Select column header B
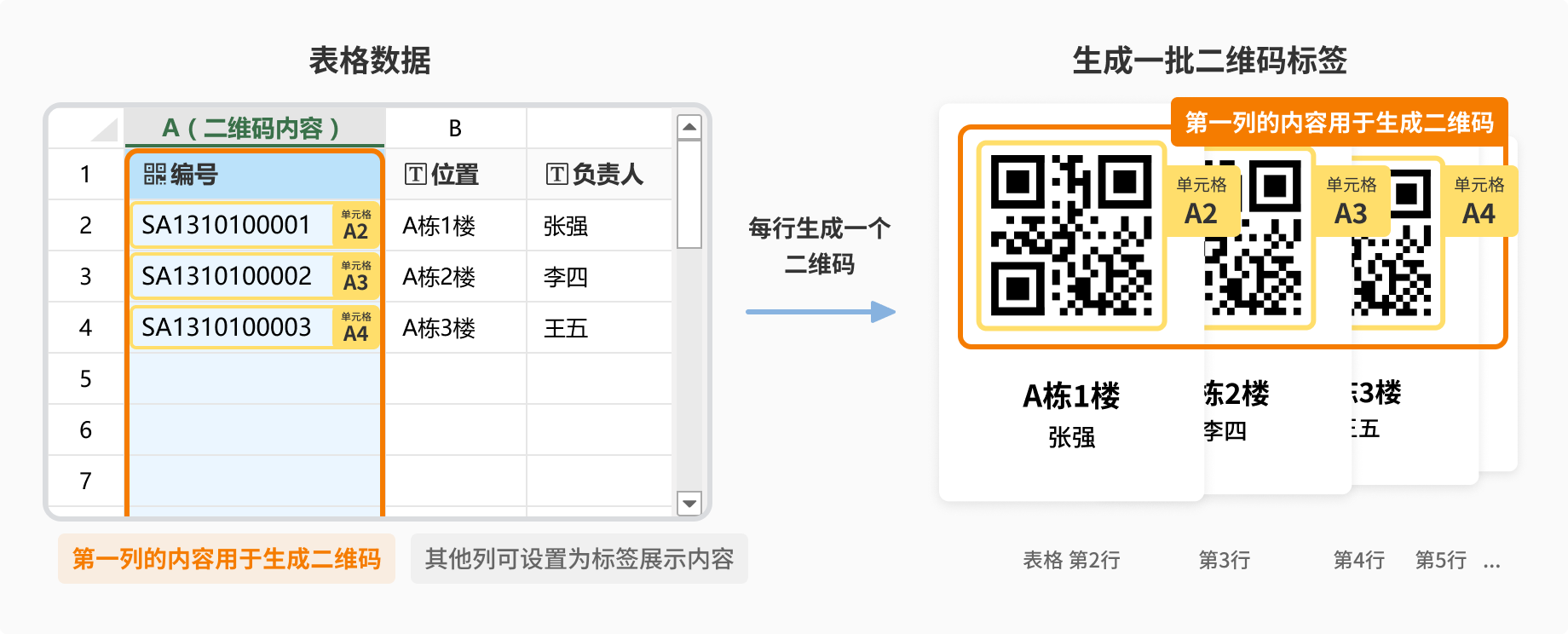Viewport: 1568px width, 634px height. click(455, 128)
